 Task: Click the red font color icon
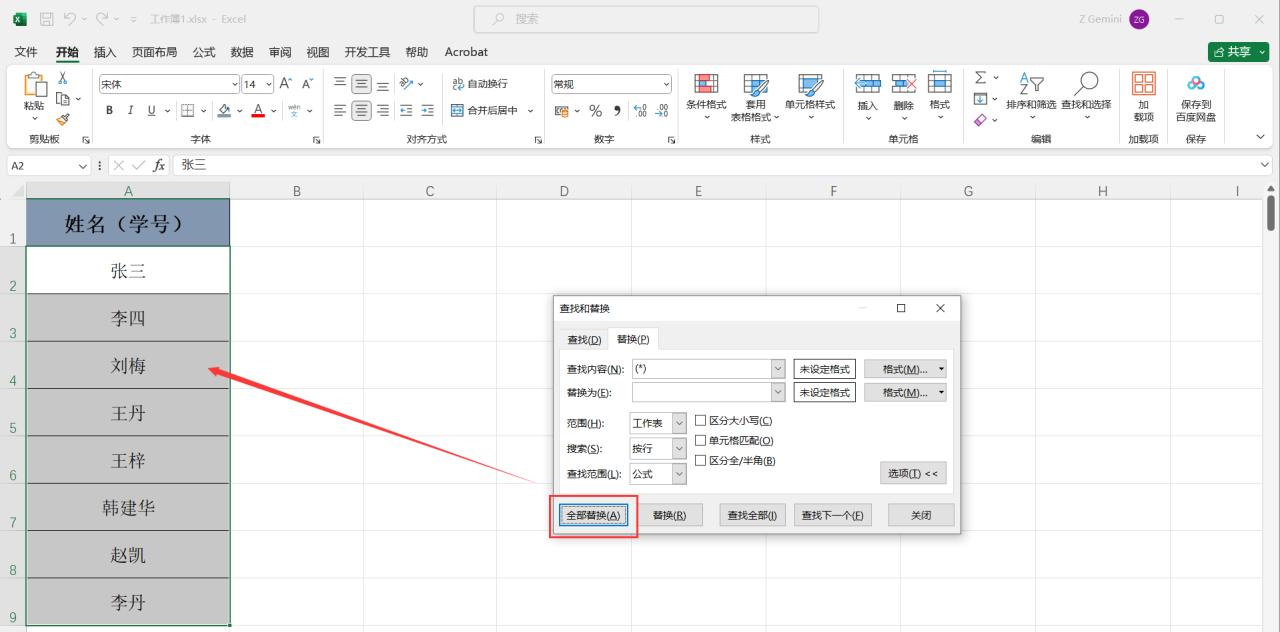pyautogui.click(x=258, y=111)
